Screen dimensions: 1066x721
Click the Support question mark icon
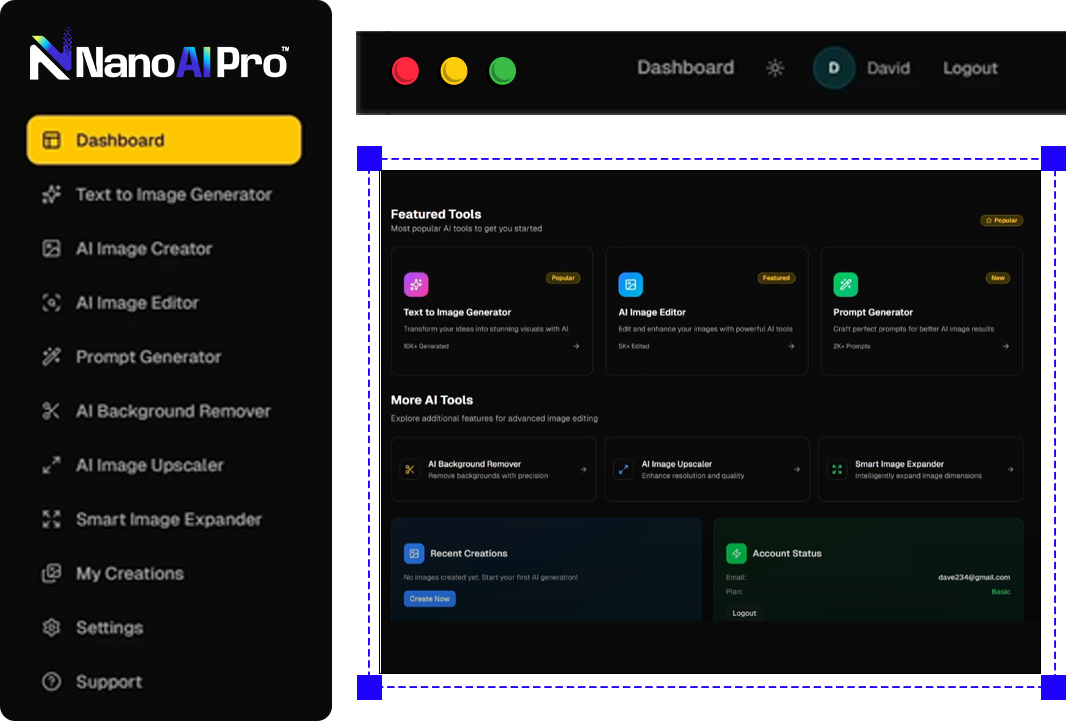tap(51, 682)
